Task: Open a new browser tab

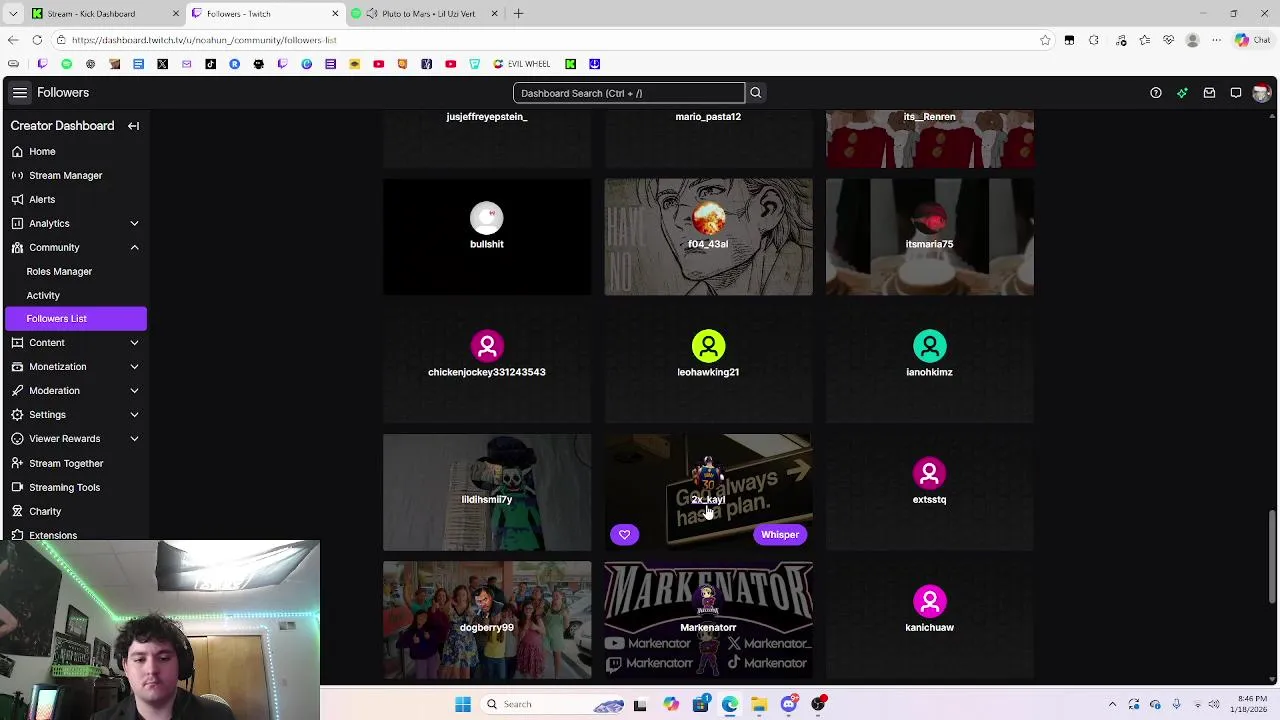Action: (x=518, y=14)
